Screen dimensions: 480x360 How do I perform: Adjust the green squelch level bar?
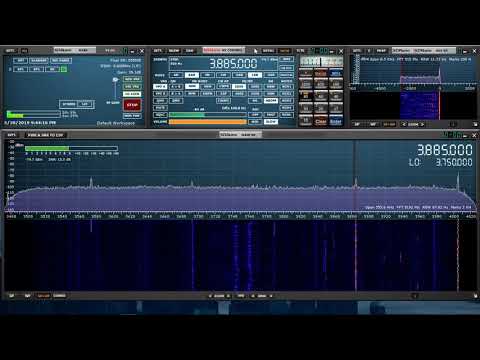click(208, 115)
